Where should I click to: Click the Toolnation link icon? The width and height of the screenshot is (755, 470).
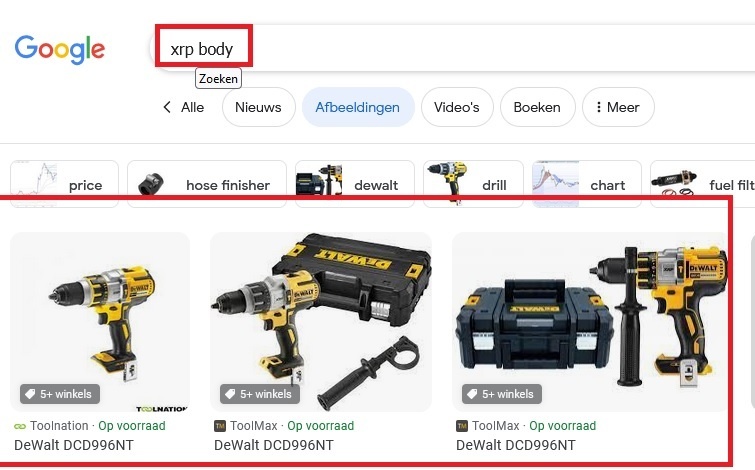point(20,426)
